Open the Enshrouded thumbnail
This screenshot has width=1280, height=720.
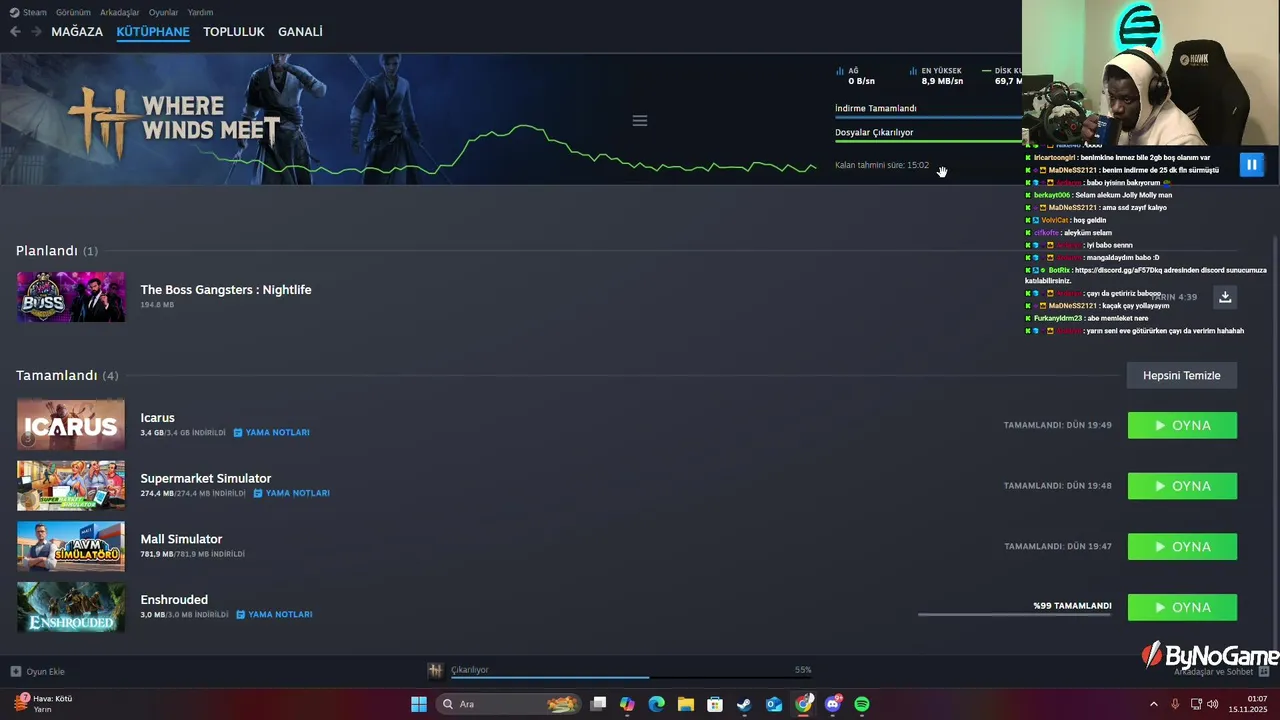click(x=71, y=608)
